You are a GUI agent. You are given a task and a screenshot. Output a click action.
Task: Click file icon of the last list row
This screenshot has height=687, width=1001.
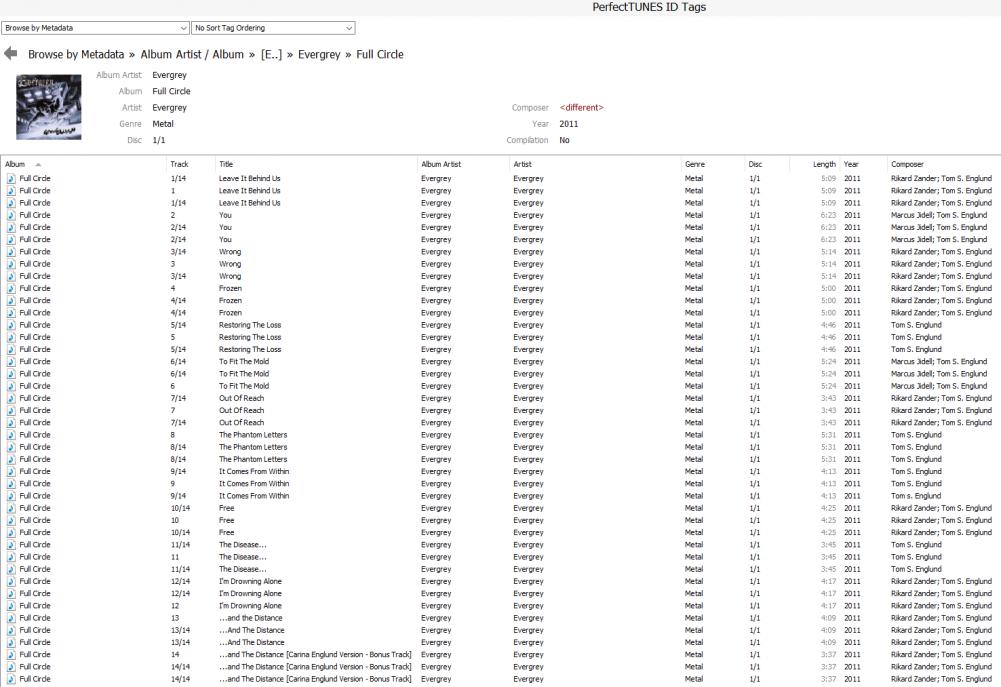[11, 679]
